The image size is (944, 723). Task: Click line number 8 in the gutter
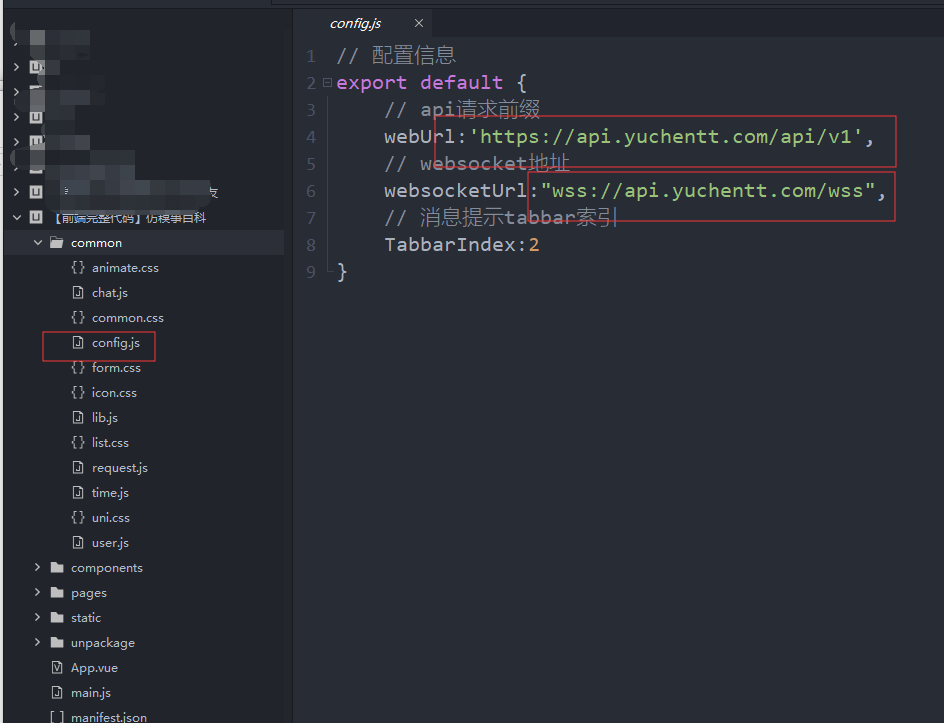311,245
